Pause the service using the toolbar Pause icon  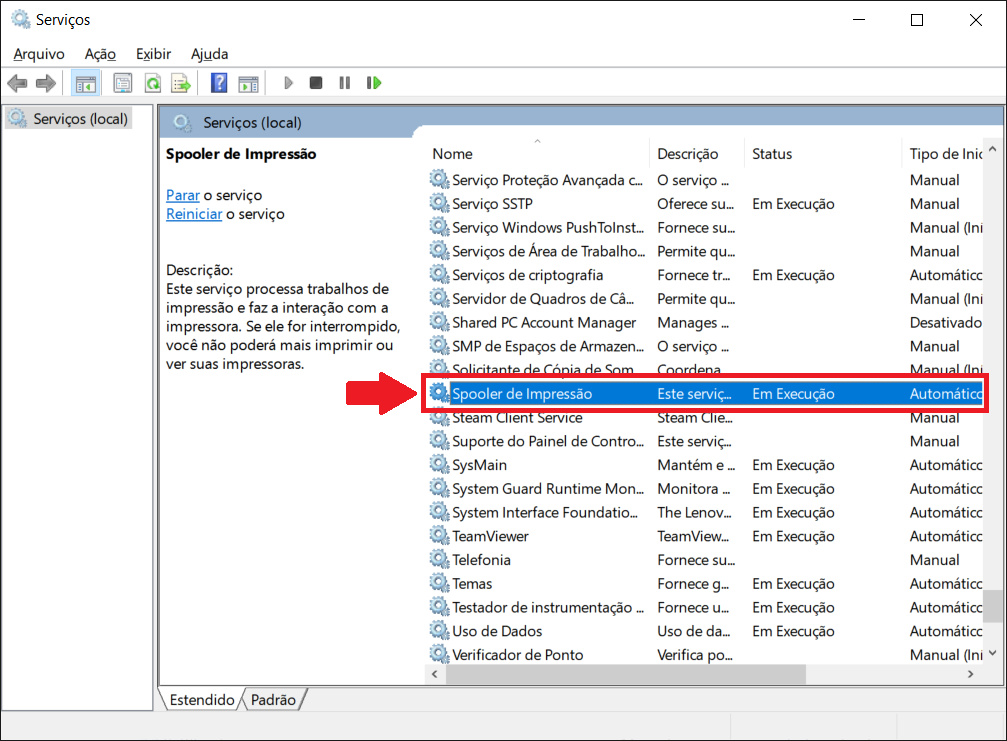tap(345, 83)
